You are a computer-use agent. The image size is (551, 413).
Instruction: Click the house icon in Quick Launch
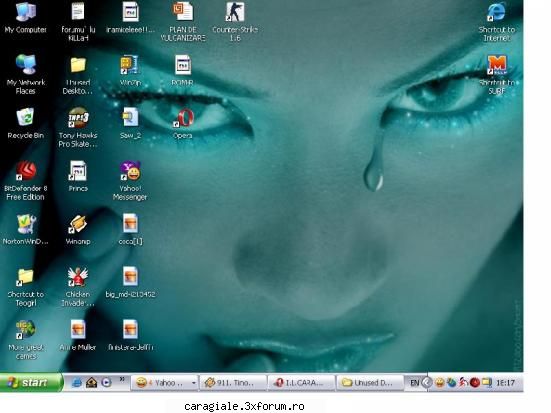(x=91, y=382)
